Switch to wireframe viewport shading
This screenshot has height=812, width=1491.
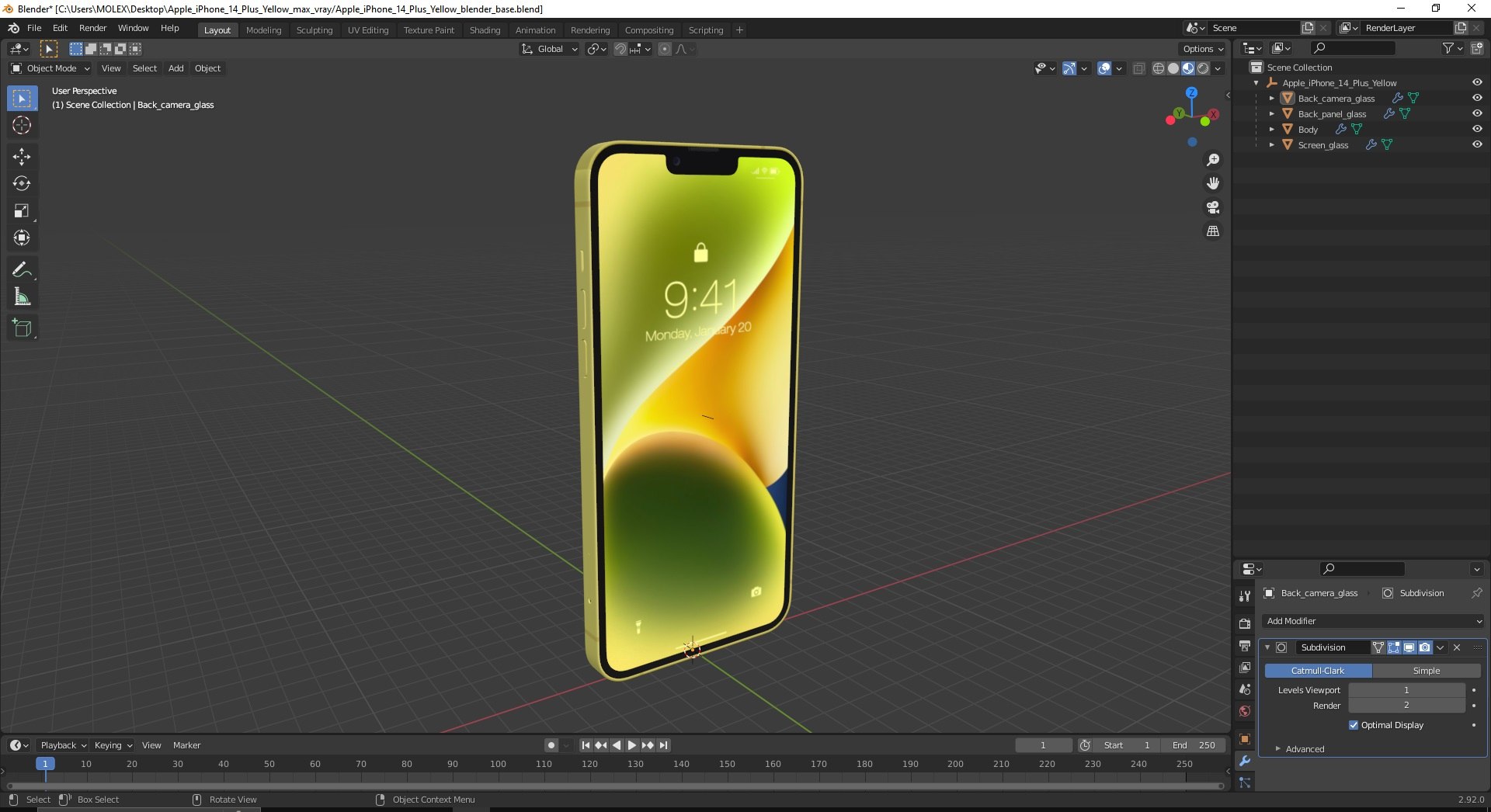(1159, 68)
